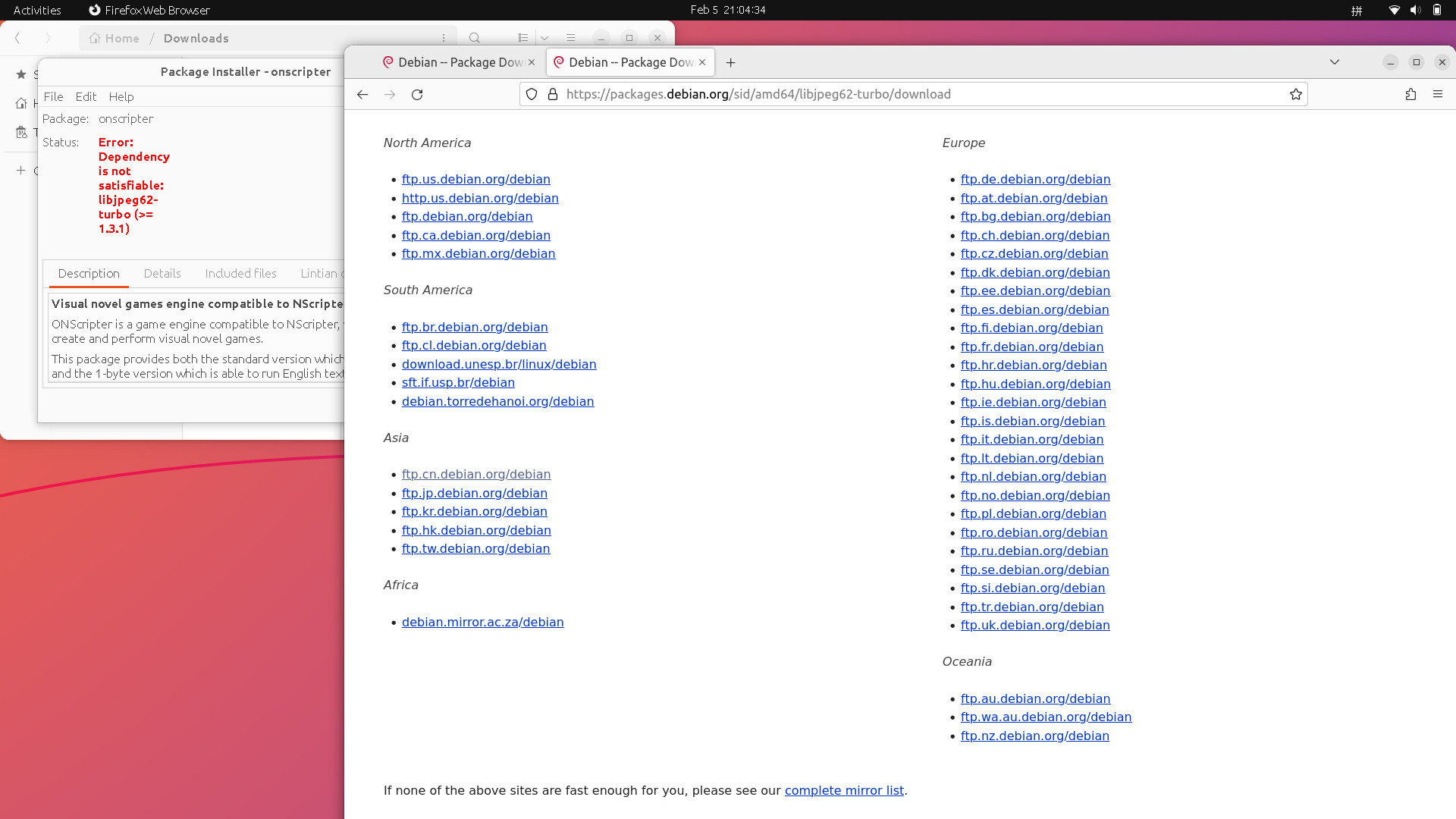
Task: Open ftp.br.debian.org/debian mirror link
Action: (x=475, y=327)
